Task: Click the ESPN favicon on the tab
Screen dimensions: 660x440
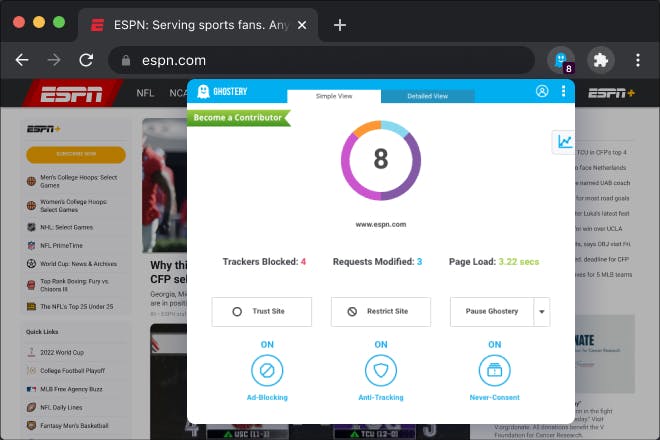Action: [x=98, y=25]
